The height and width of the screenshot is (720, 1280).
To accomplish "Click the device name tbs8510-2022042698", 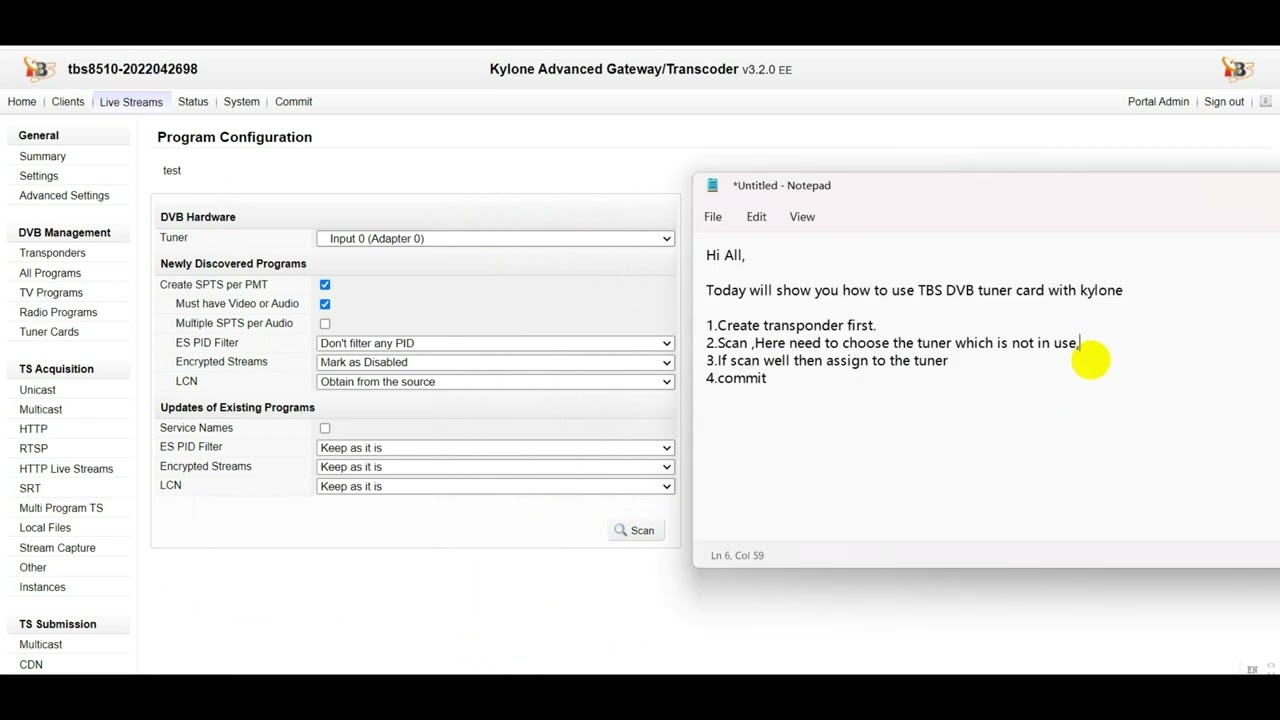I will coord(133,69).
